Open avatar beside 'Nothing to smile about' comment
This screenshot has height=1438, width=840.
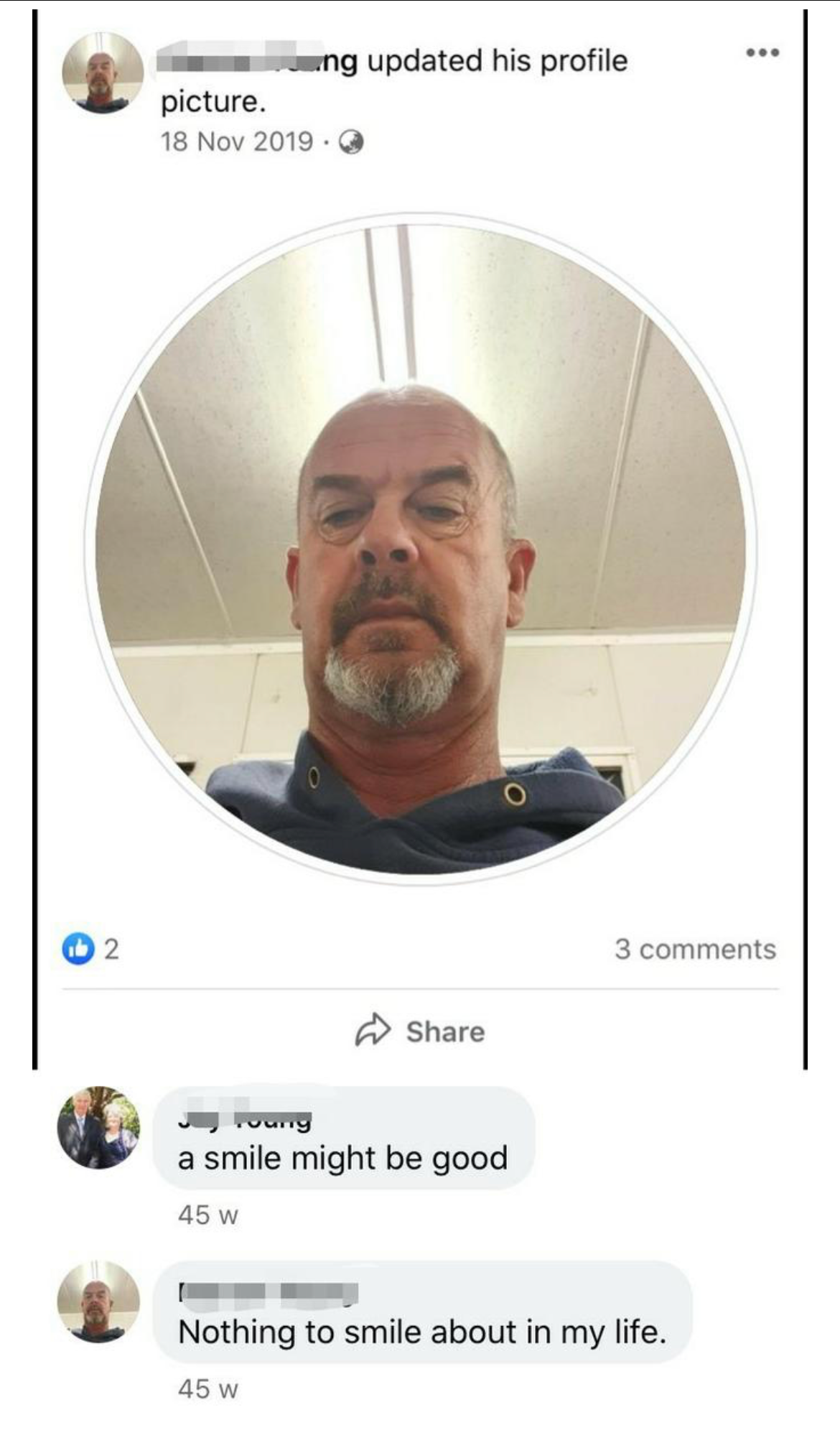tap(99, 1302)
